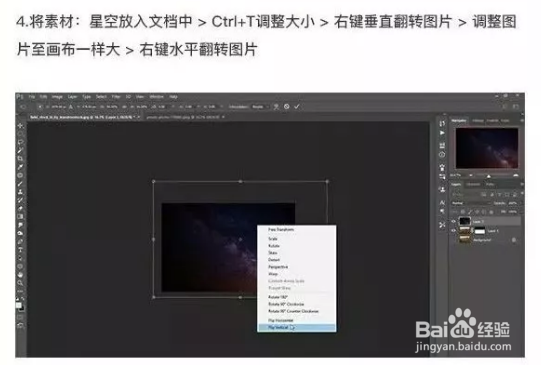The width and height of the screenshot is (541, 365).
Task: Select the Move tool
Action: pos(20,126)
